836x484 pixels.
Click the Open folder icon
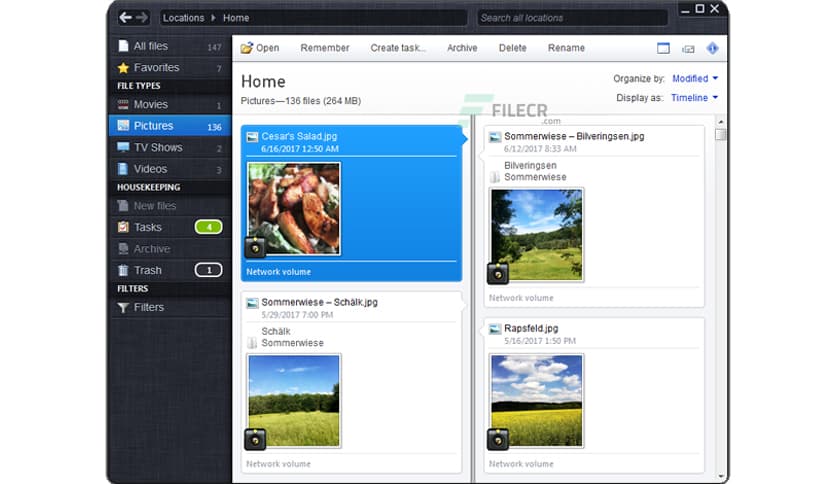point(246,48)
